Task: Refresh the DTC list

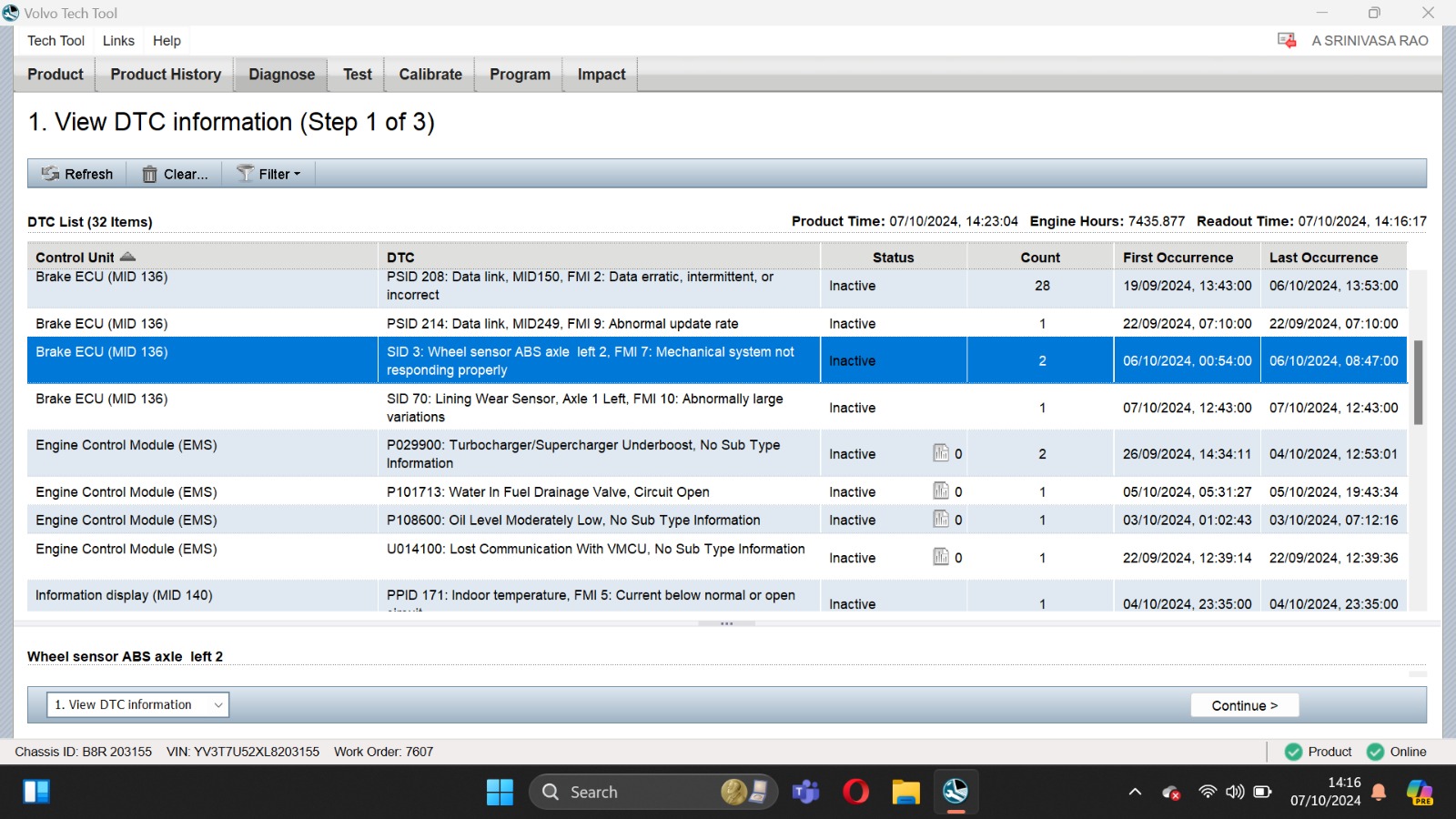Action: [77, 174]
